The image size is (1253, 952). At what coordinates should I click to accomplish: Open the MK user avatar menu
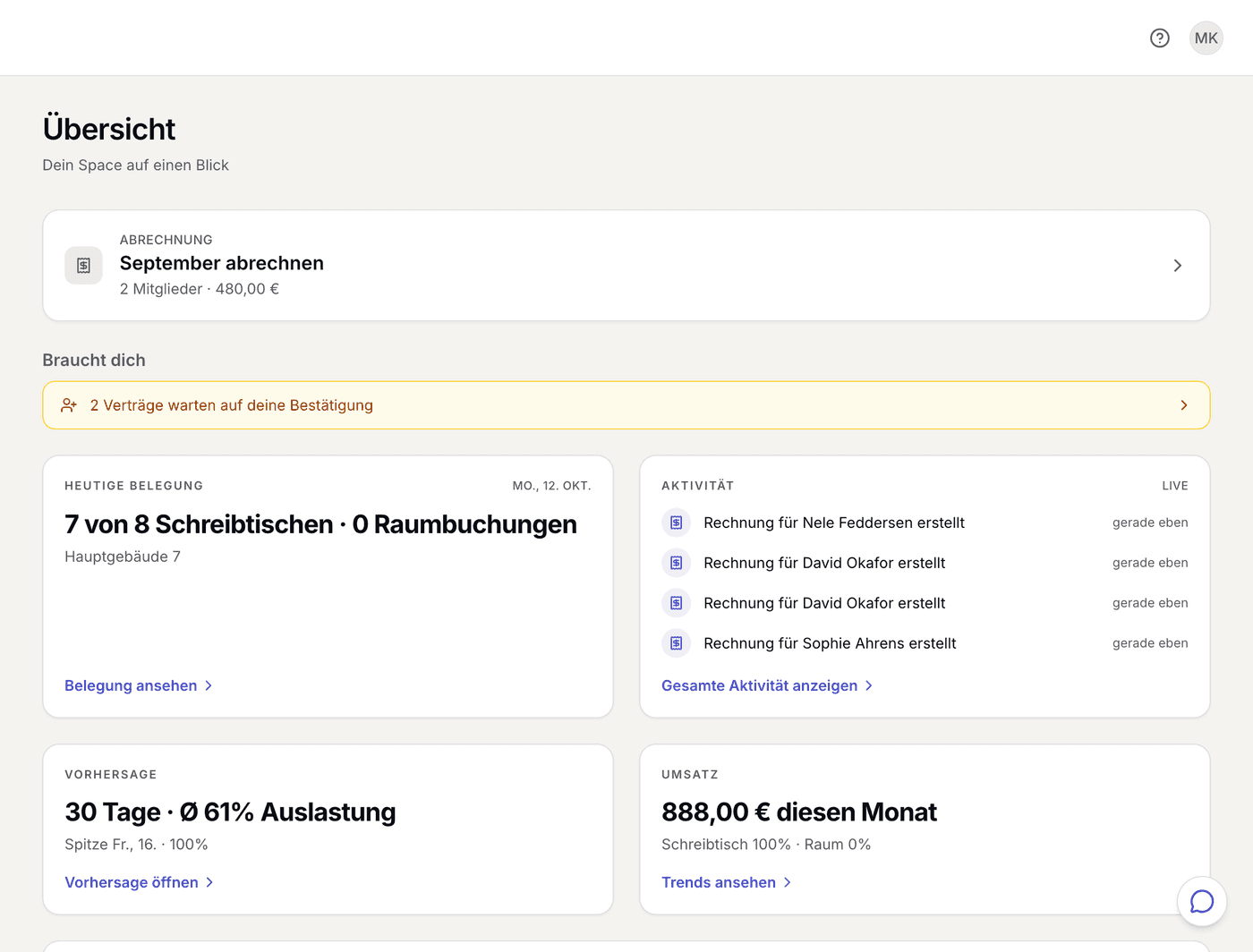pyautogui.click(x=1206, y=38)
